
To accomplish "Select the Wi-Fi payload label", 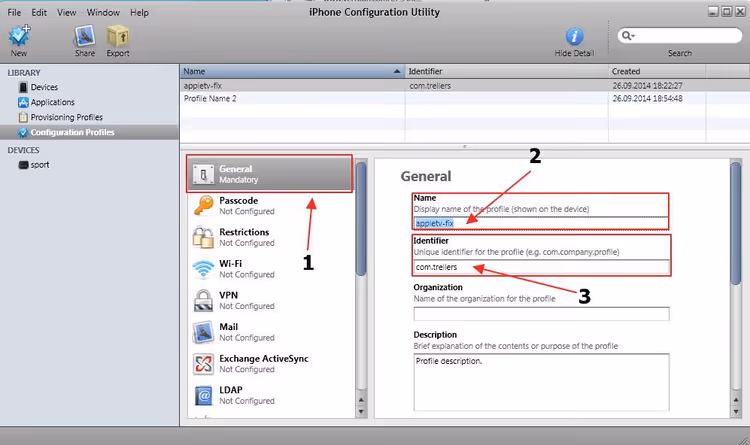I will pos(230,264).
